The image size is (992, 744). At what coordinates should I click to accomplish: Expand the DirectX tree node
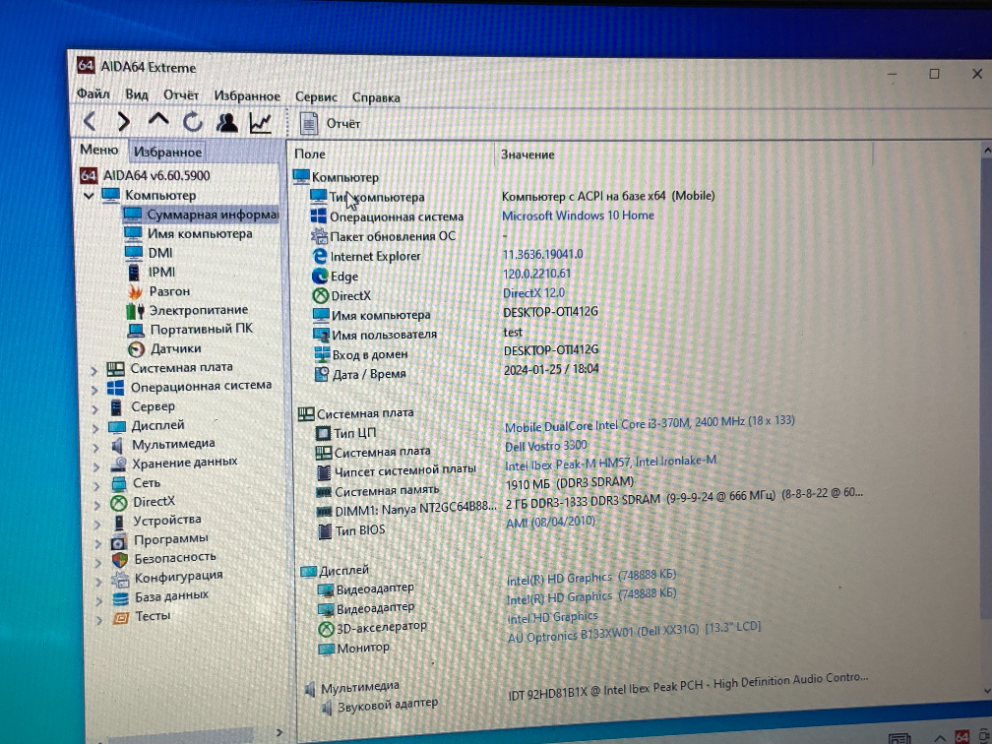point(97,505)
